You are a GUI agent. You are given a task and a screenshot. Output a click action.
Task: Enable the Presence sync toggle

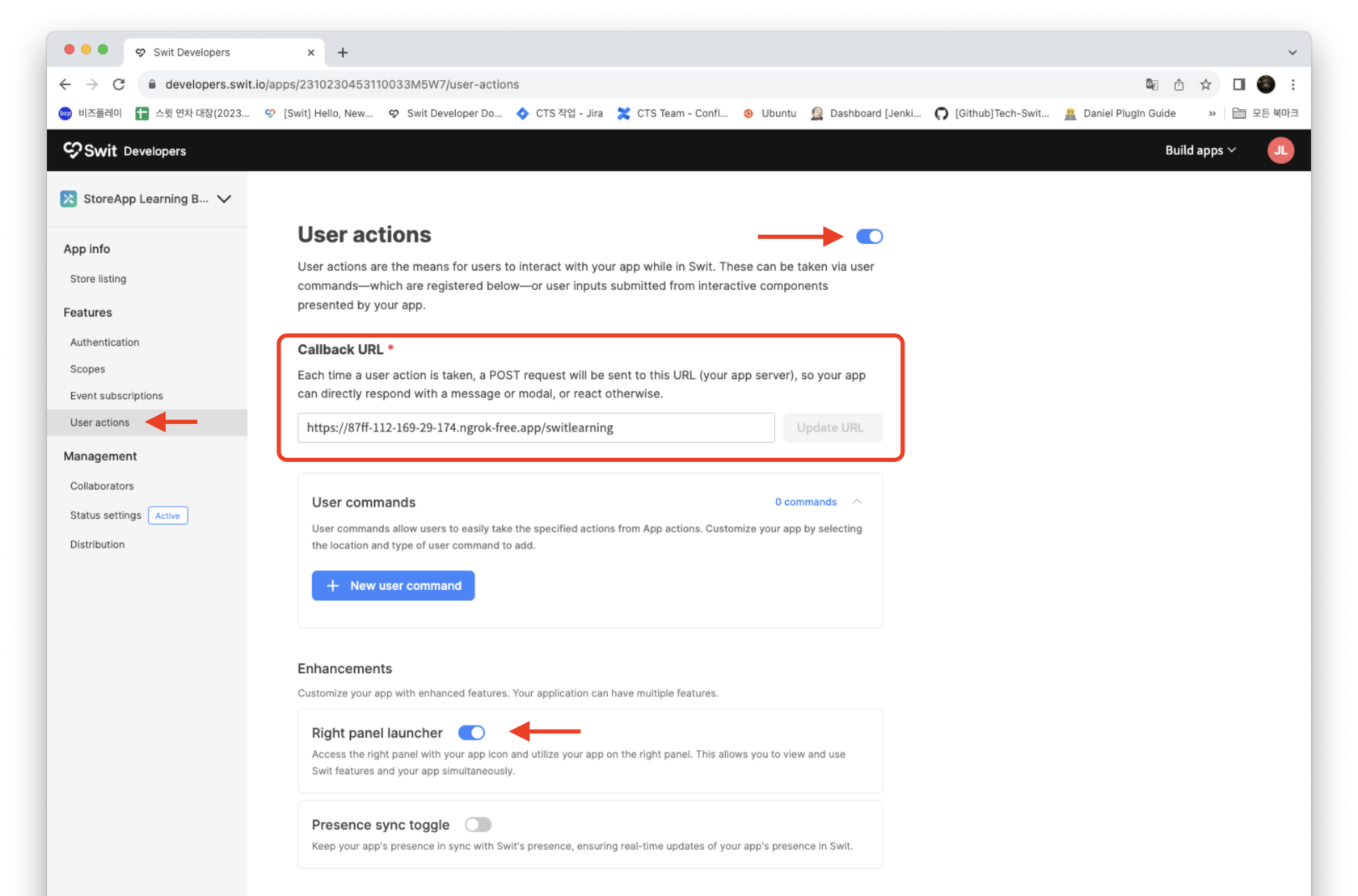(x=478, y=824)
